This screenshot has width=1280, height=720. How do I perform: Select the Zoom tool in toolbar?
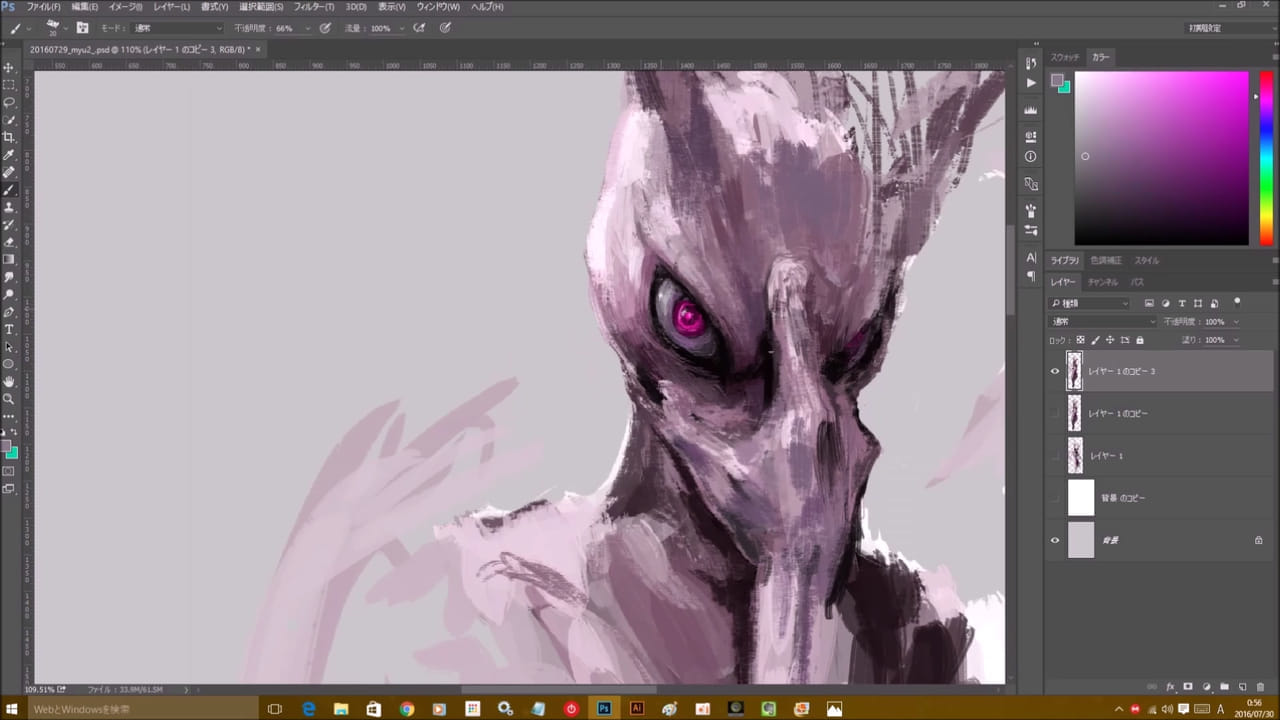9,398
